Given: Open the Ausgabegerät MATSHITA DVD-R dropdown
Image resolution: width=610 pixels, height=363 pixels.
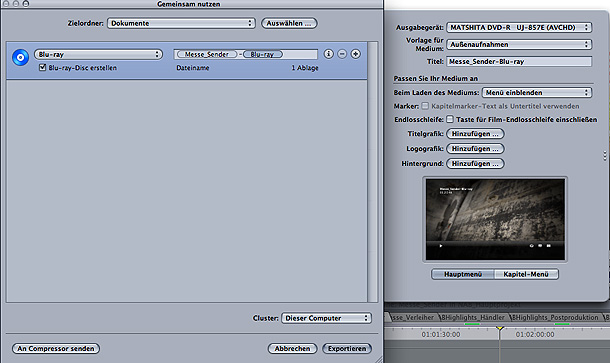Looking at the screenshot, I should click(x=519, y=28).
